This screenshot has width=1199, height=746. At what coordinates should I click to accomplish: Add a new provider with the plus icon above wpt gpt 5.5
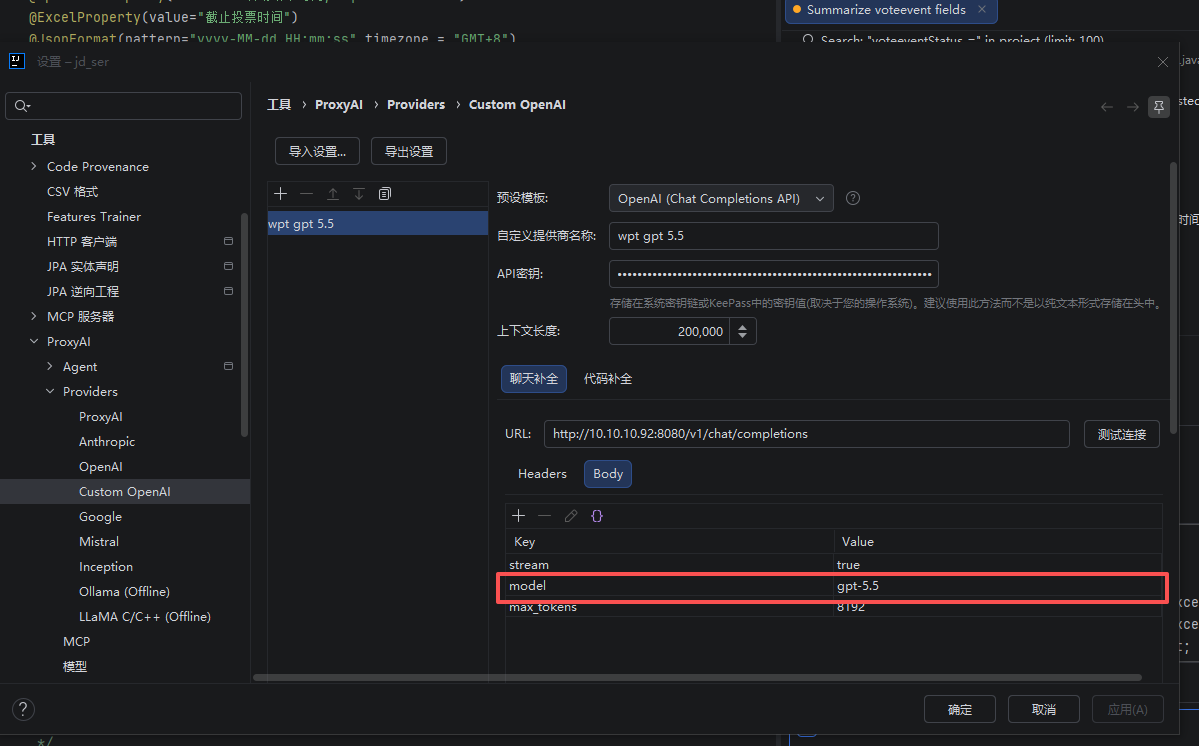[x=281, y=194]
